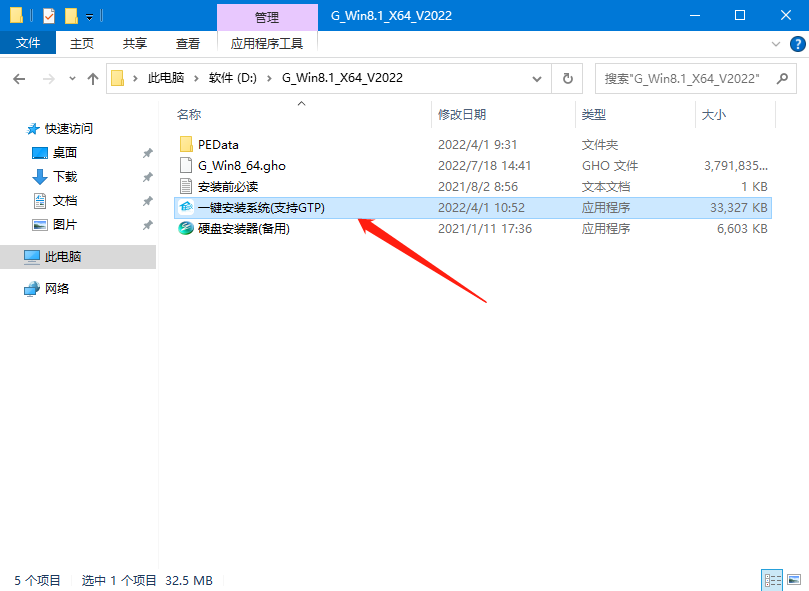Navigate back with the back arrow
The width and height of the screenshot is (809, 591).
(17, 78)
